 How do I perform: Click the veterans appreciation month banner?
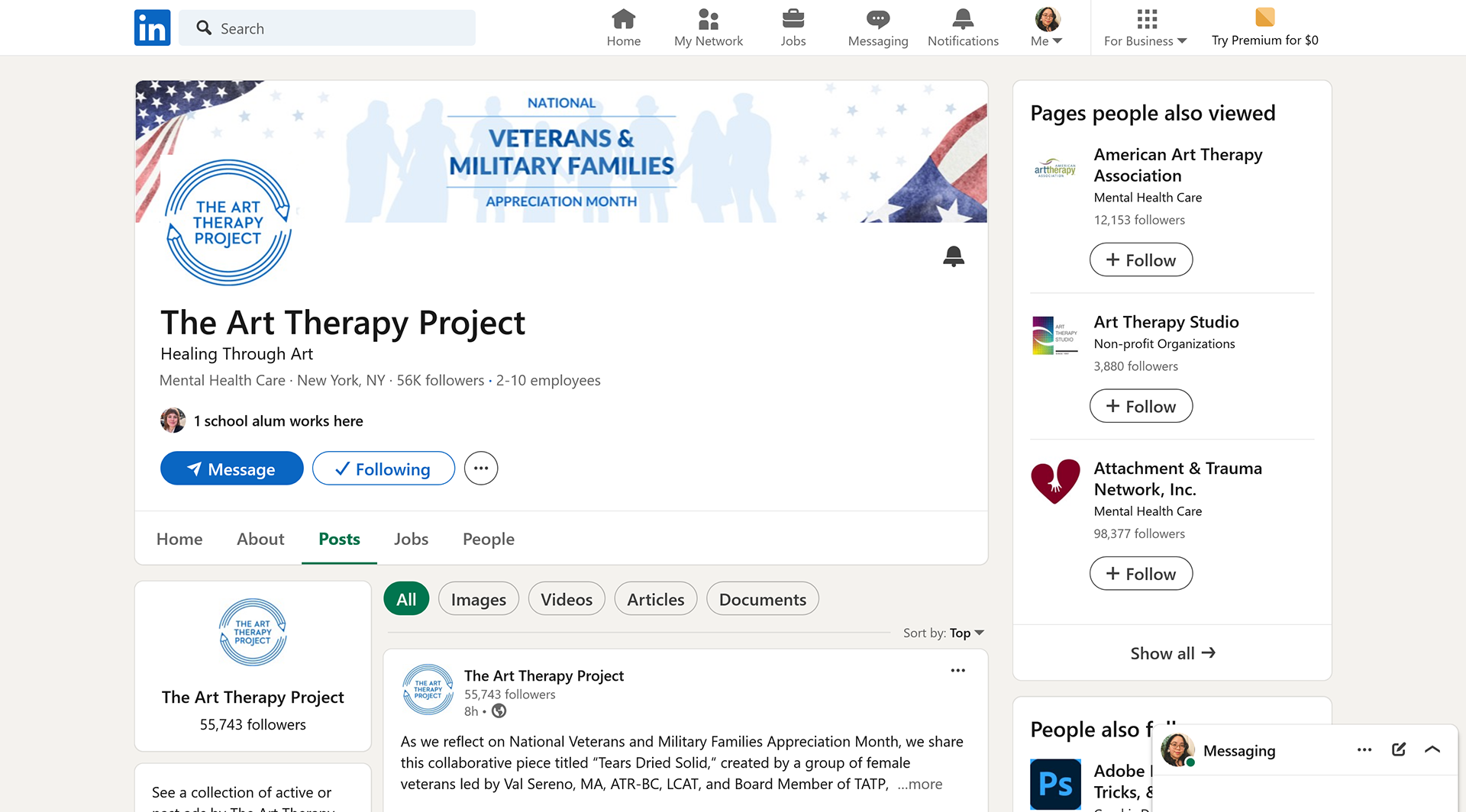pos(561,152)
